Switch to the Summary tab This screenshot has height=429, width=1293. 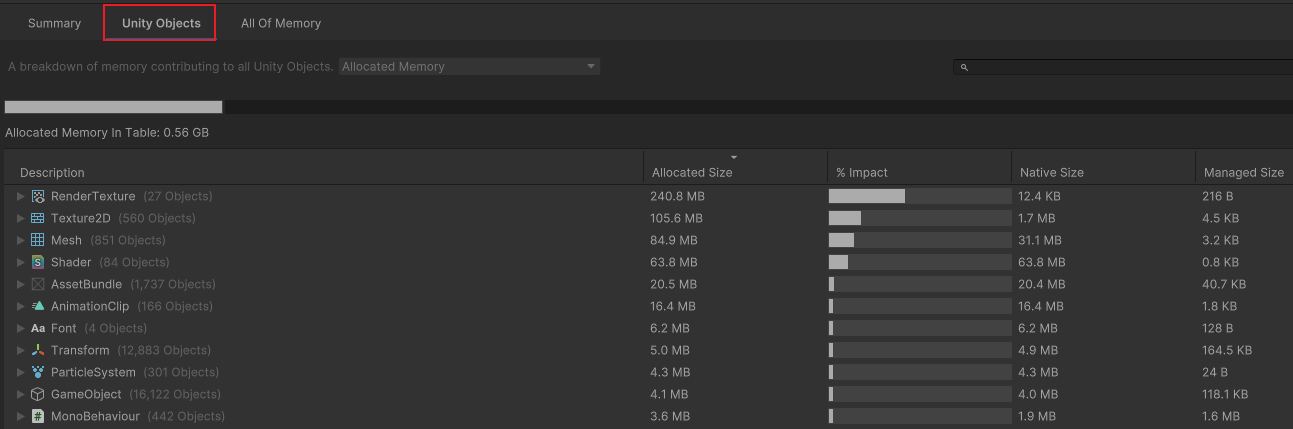(x=54, y=23)
